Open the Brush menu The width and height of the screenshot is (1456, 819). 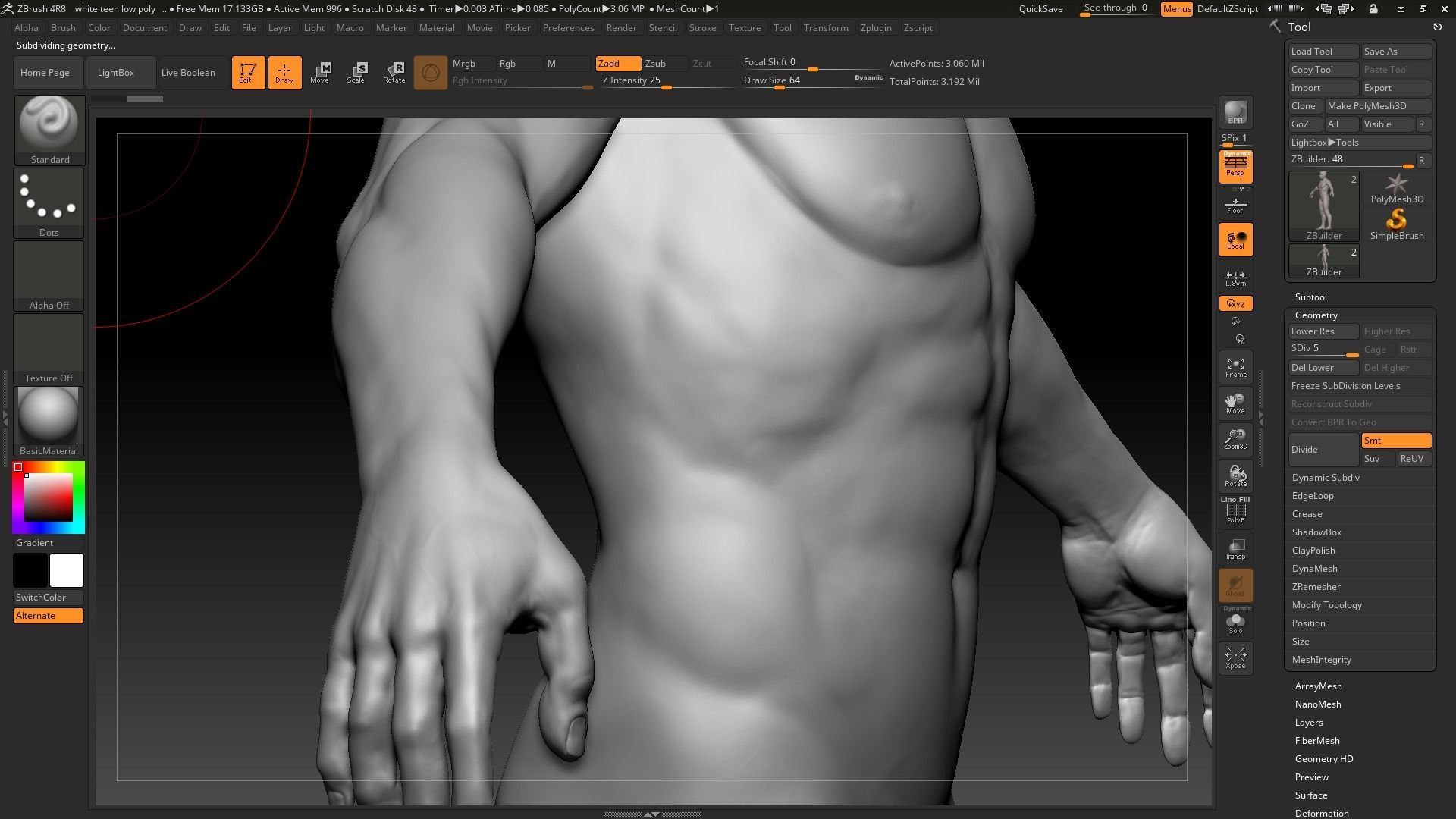click(x=63, y=28)
